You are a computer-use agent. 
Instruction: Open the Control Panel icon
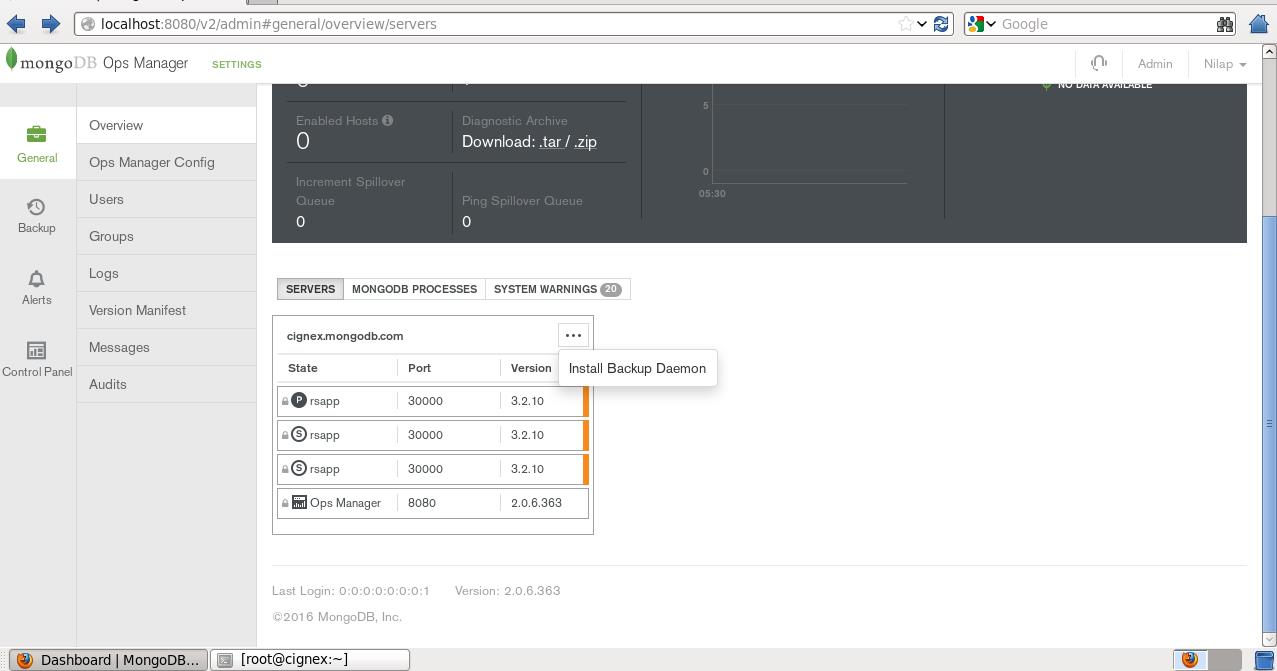[36, 350]
